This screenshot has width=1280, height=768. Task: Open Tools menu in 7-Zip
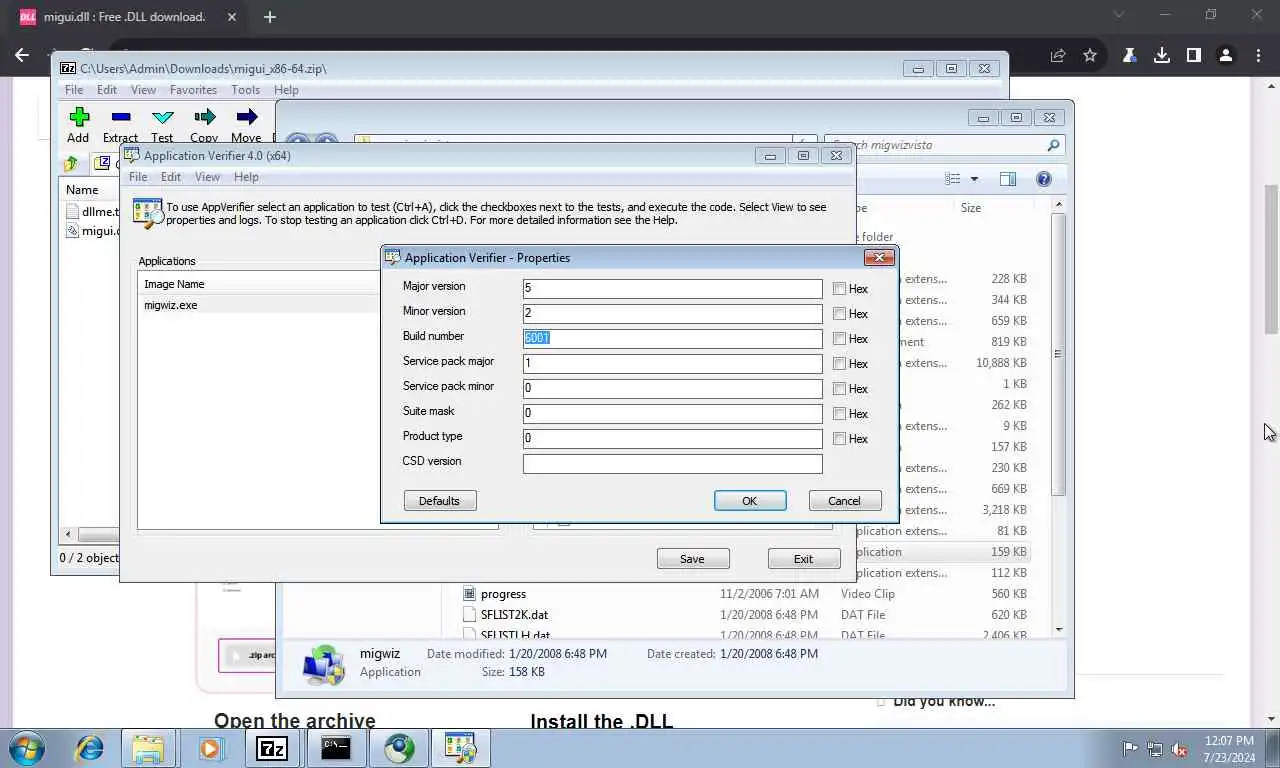tap(245, 90)
